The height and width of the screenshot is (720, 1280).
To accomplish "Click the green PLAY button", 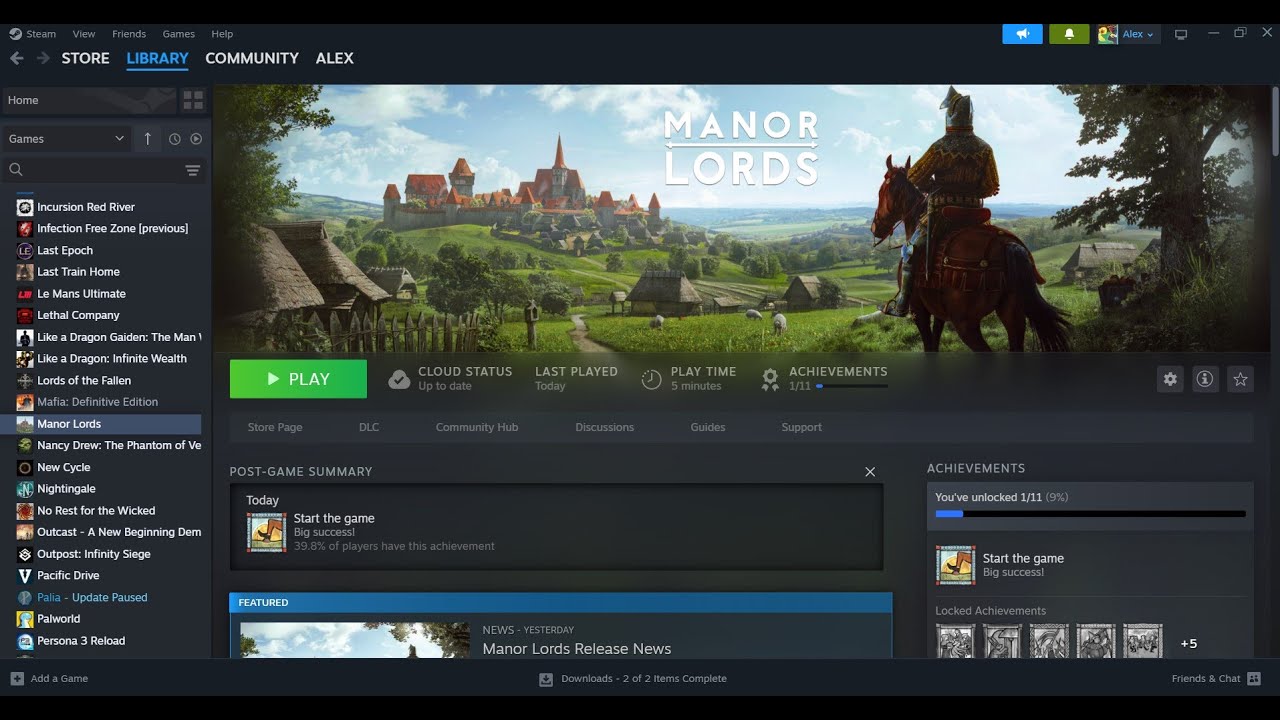I will (298, 379).
